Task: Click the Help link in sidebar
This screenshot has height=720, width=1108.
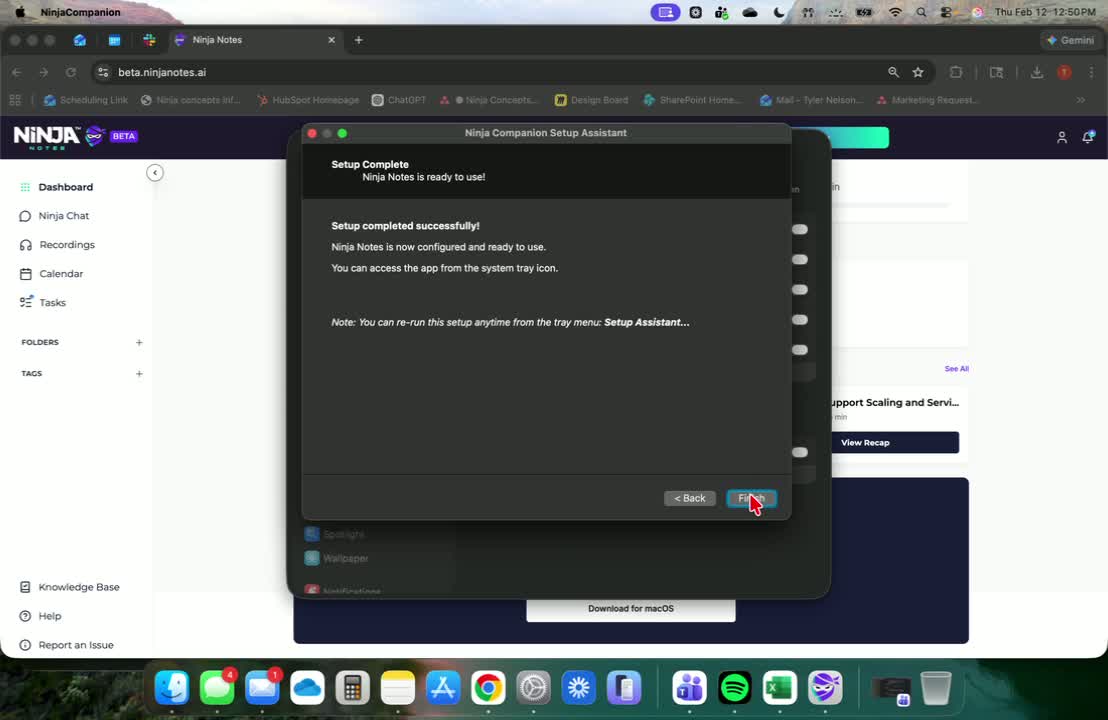Action: 49,616
